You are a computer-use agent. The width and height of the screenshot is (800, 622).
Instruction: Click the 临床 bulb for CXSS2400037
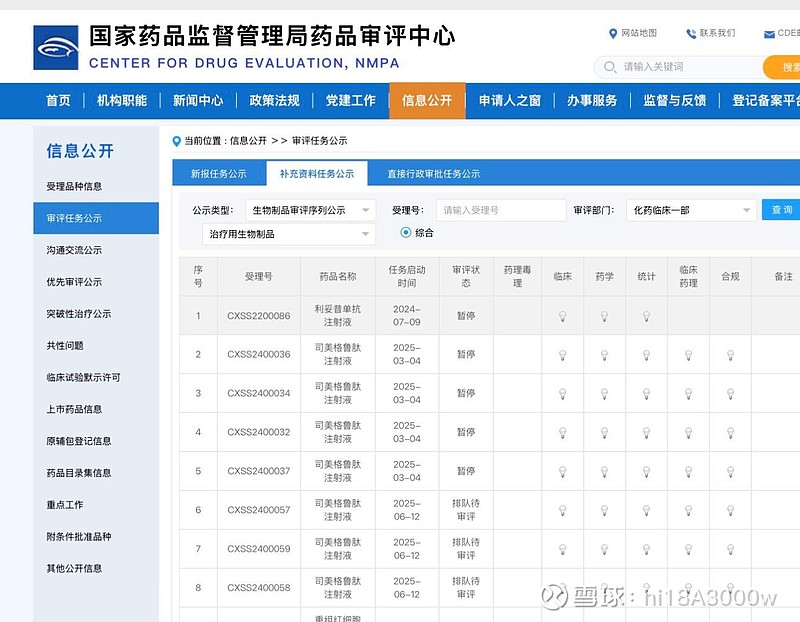pyautogui.click(x=563, y=471)
